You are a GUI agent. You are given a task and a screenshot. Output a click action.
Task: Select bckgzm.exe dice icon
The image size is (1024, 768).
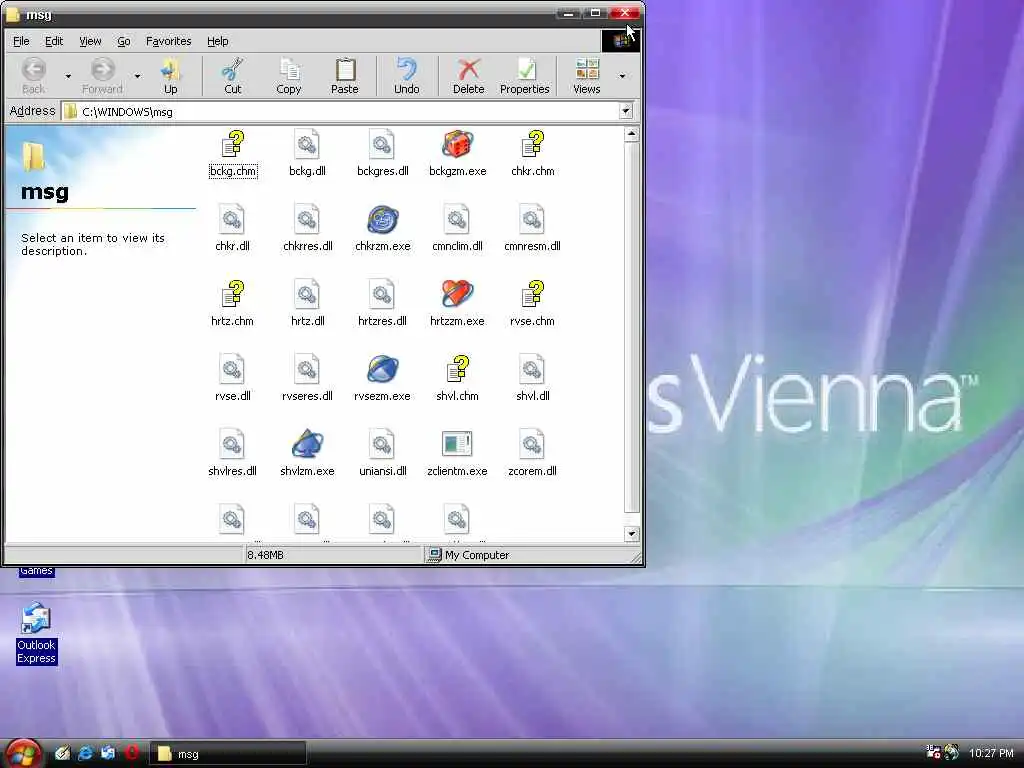coord(457,145)
